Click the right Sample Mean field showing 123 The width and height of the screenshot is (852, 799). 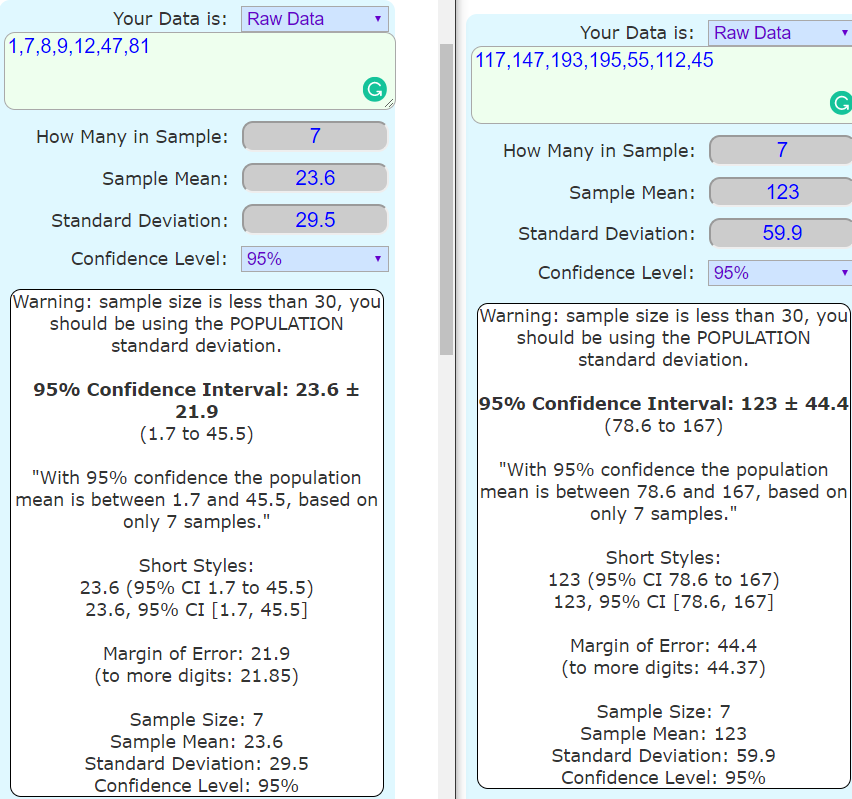pos(781,192)
